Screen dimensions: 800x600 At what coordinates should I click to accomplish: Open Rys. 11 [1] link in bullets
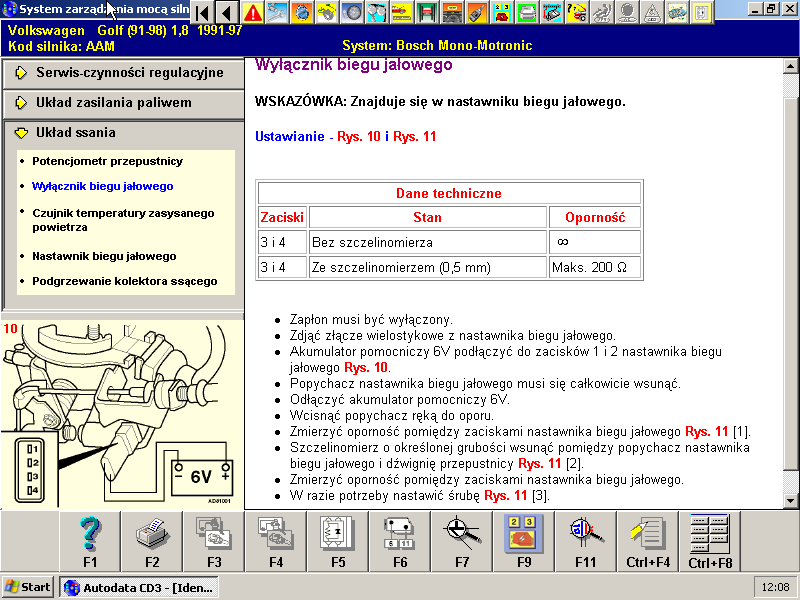point(707,432)
